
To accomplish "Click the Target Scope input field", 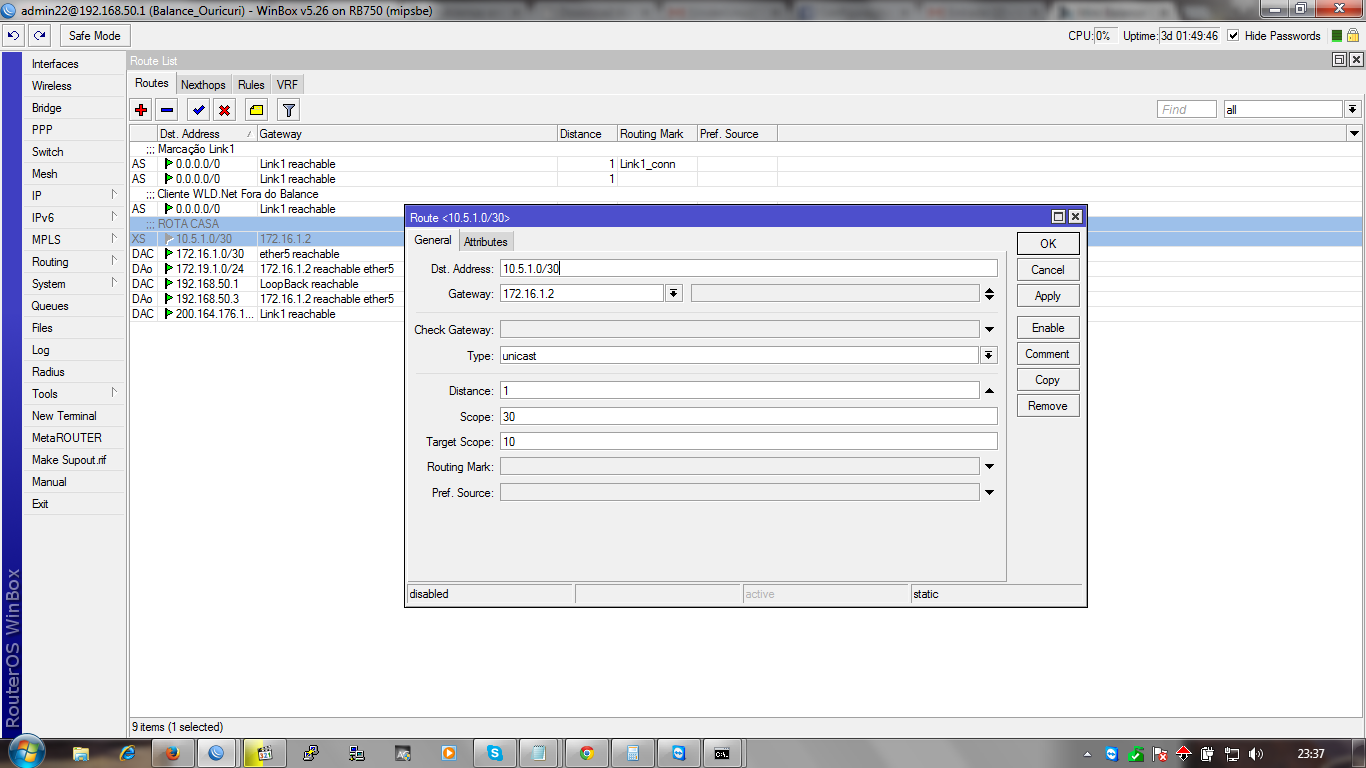I will pyautogui.click(x=748, y=441).
